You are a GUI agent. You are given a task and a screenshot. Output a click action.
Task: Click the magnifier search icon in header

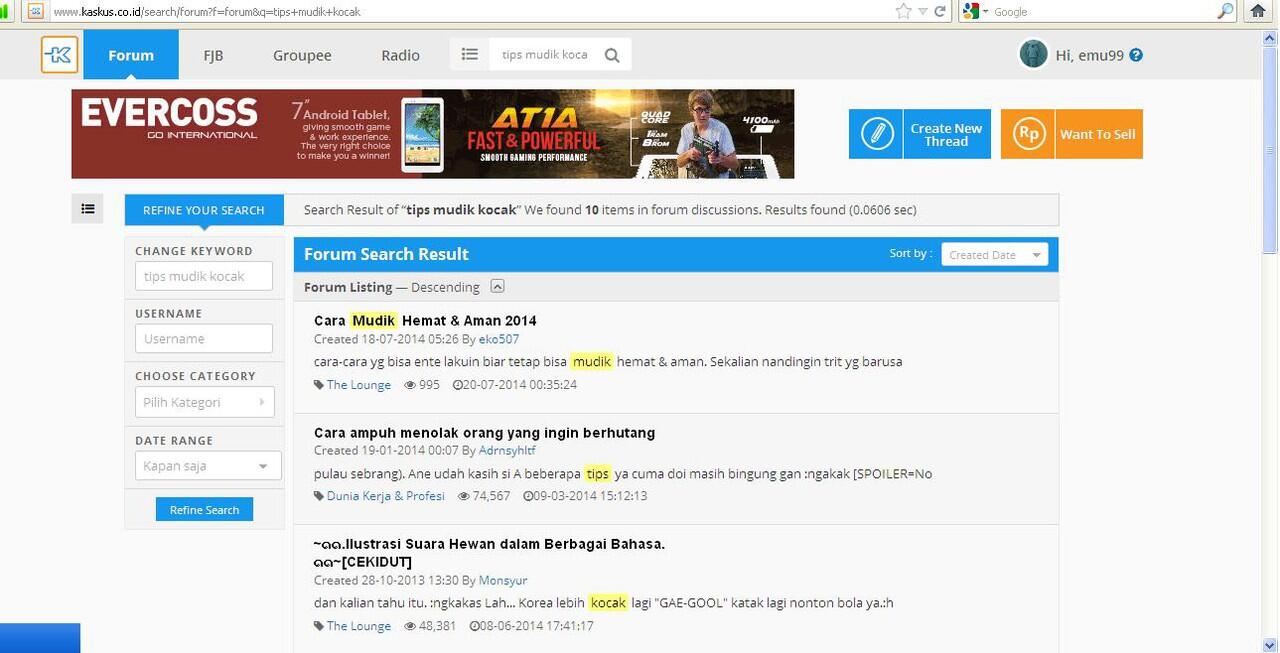coord(613,55)
